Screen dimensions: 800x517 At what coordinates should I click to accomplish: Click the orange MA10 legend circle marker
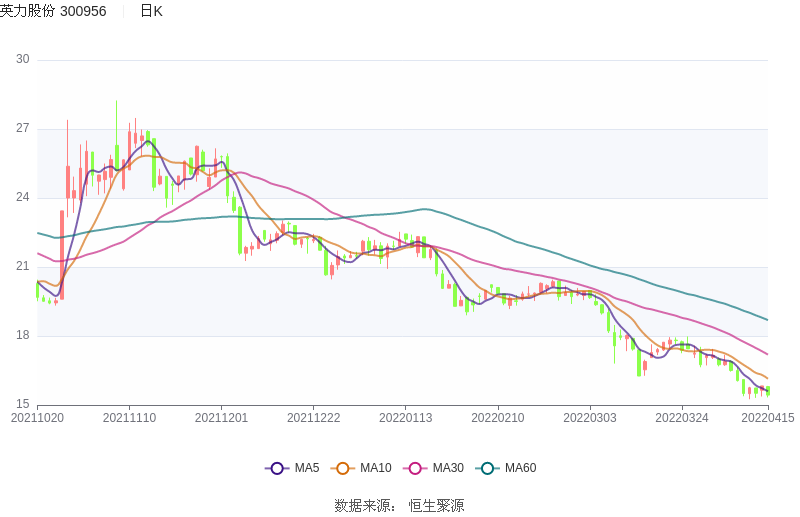coord(343,468)
